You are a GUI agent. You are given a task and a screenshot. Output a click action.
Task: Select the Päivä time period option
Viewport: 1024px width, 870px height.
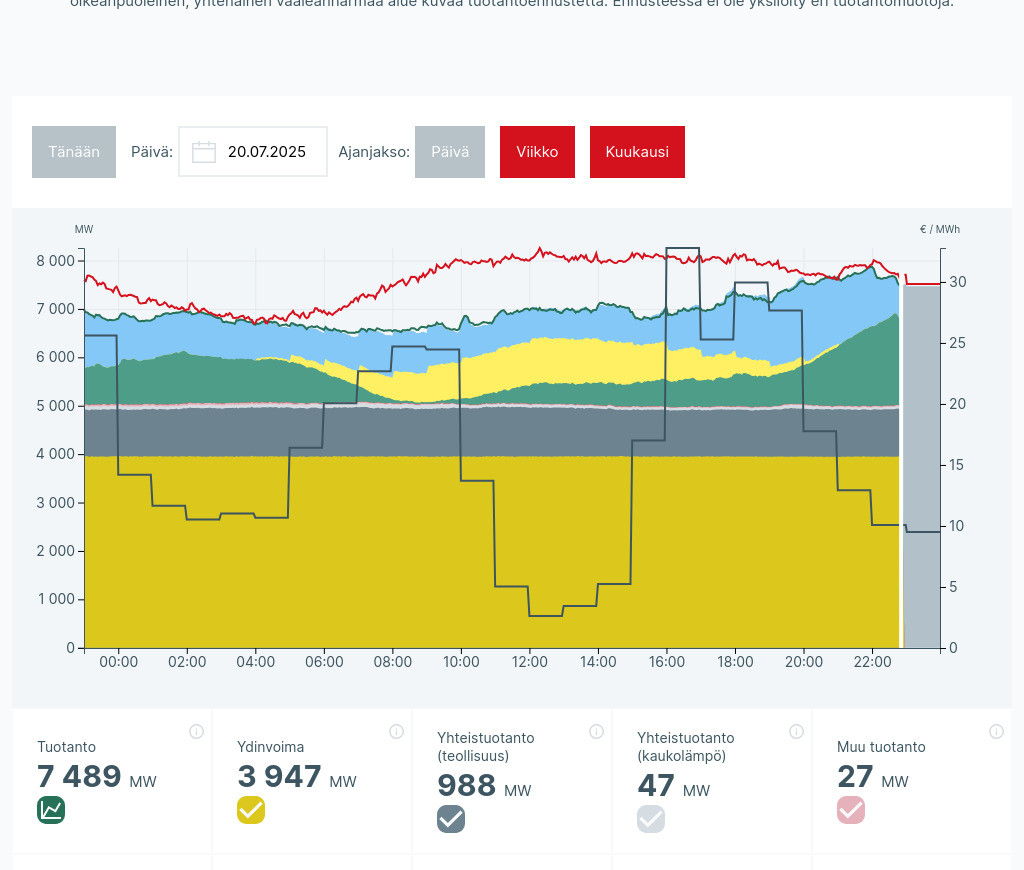coord(450,152)
